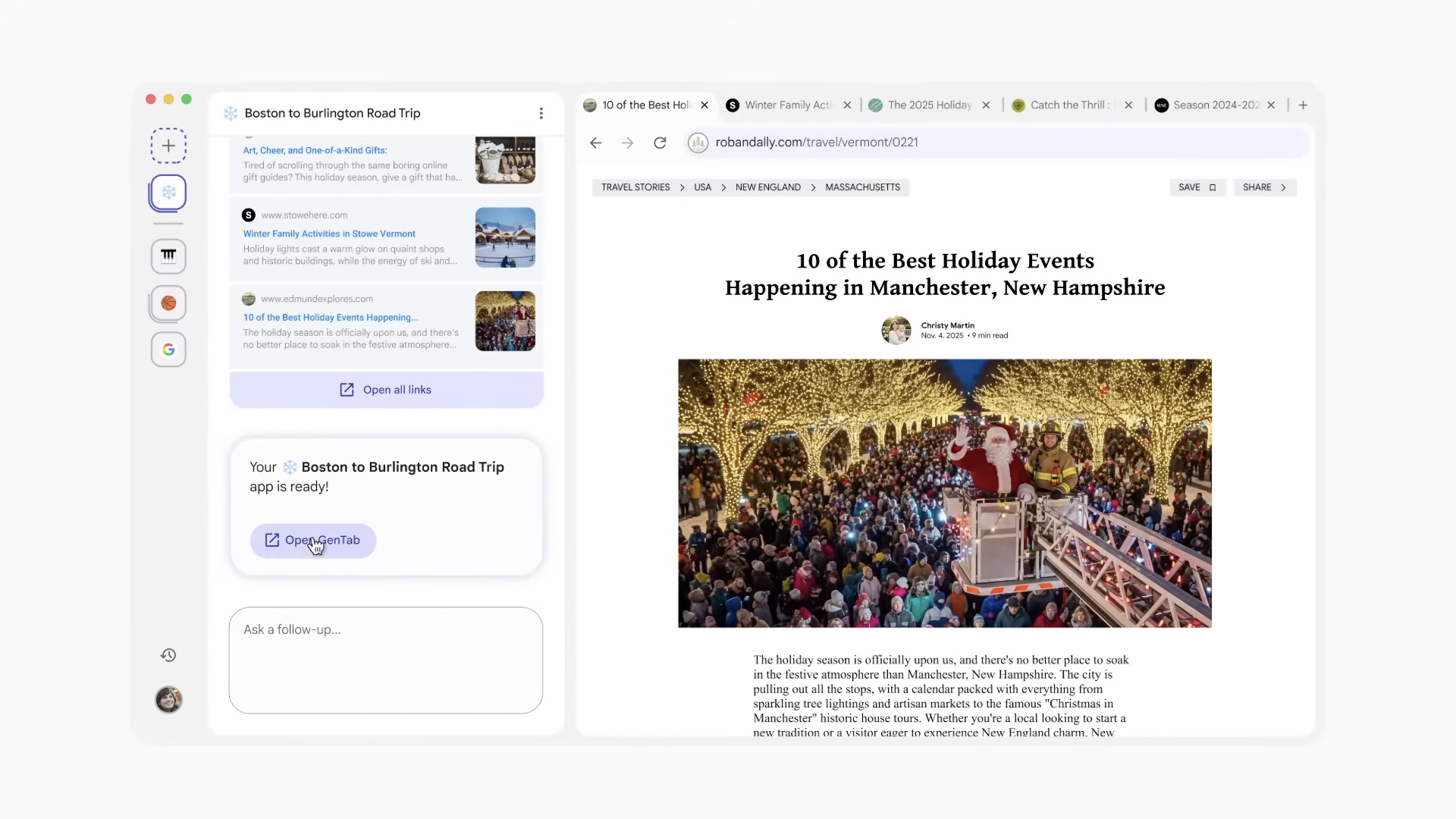Open history with the clock icon
The height and width of the screenshot is (819, 1456).
168,654
